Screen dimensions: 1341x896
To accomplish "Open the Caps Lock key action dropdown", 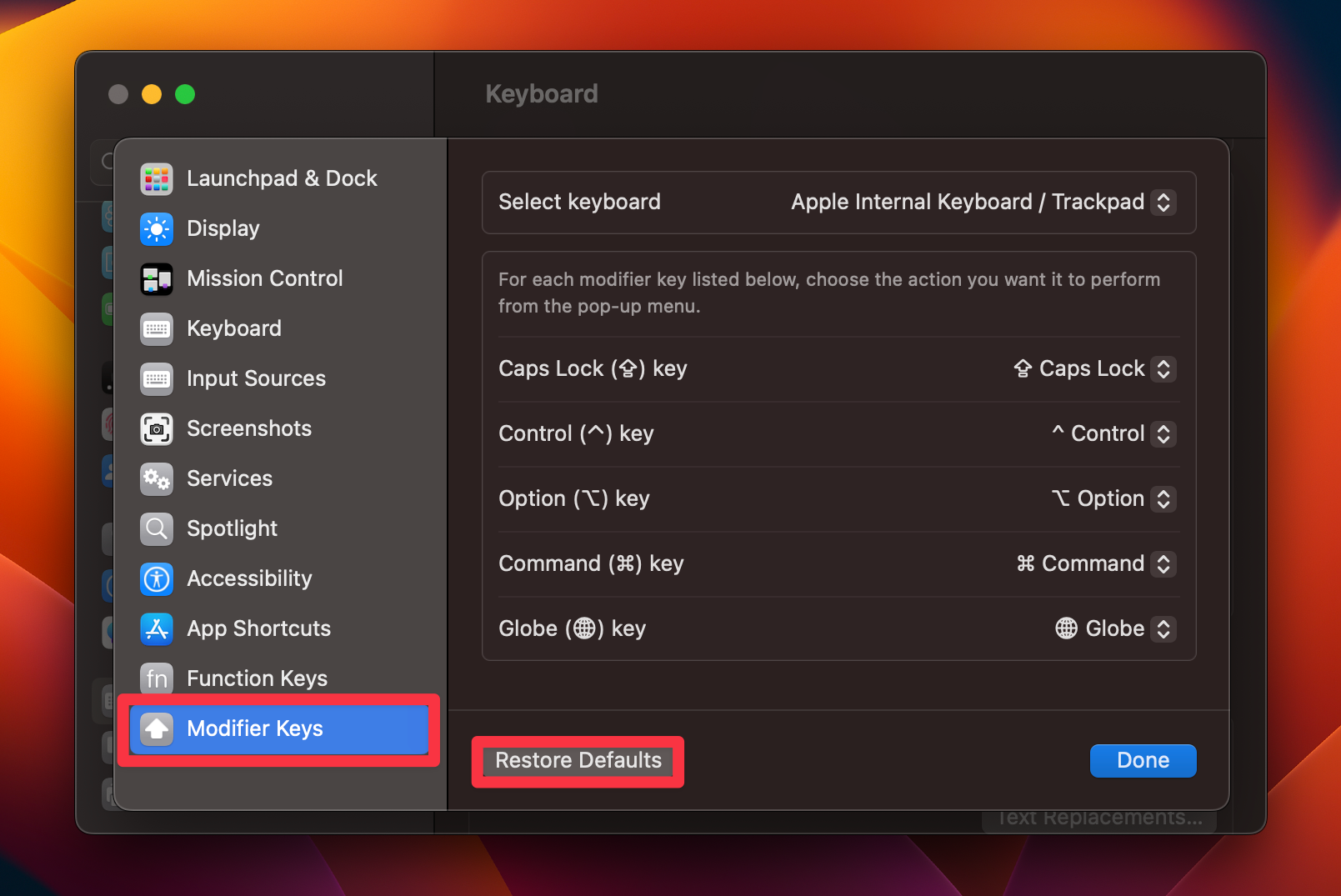I will point(1164,368).
